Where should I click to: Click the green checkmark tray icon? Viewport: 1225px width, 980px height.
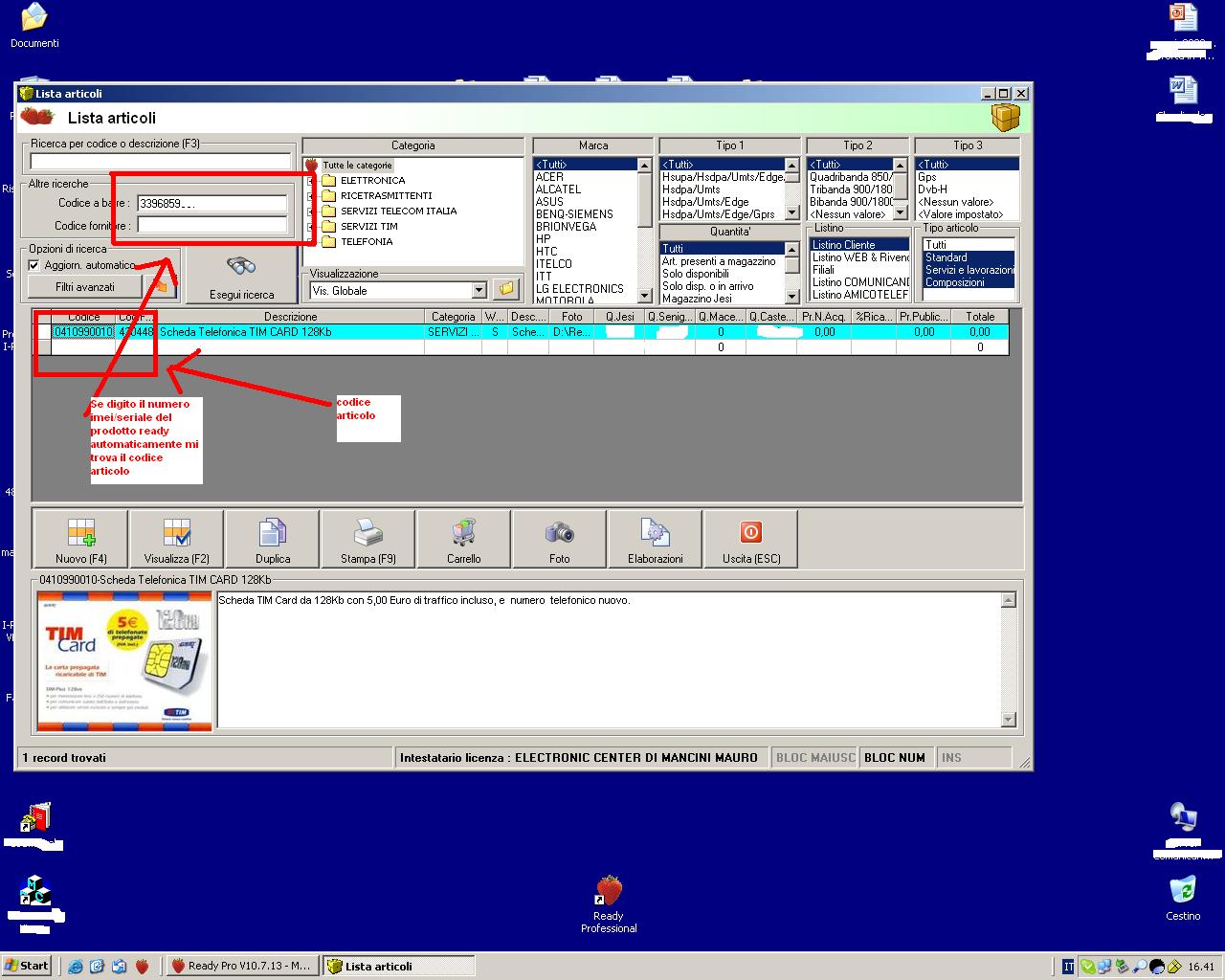(1086, 967)
